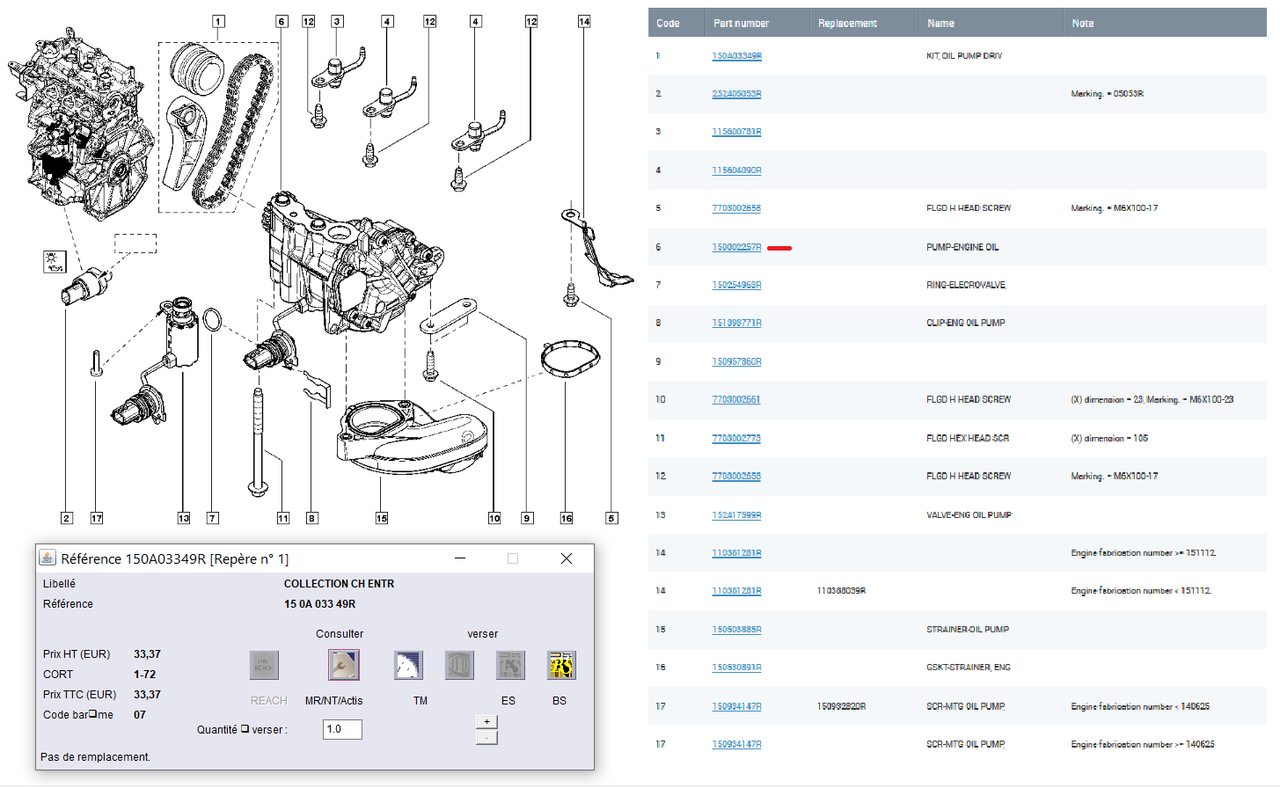Select callout number 17 in the diagram
The height and width of the screenshot is (787, 1280).
(96, 518)
